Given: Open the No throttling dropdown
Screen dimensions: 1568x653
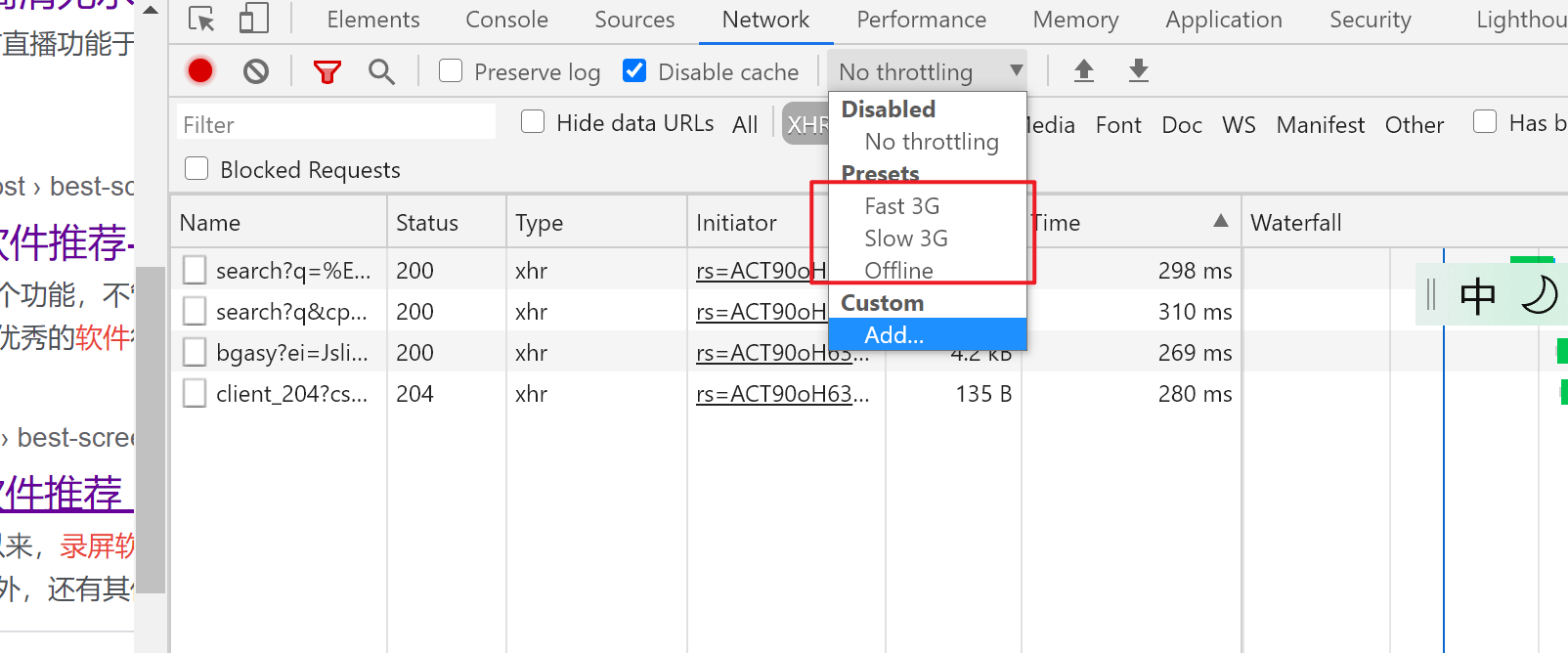Looking at the screenshot, I should [x=927, y=71].
